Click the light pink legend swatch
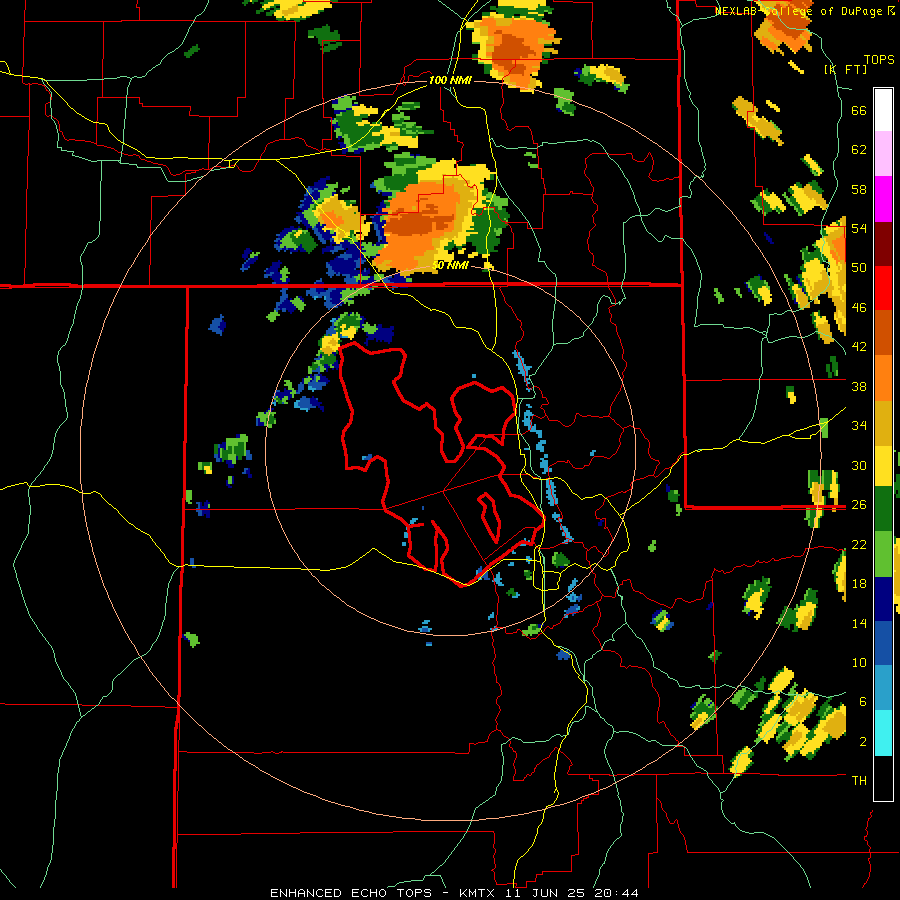The height and width of the screenshot is (900, 900). point(883,154)
